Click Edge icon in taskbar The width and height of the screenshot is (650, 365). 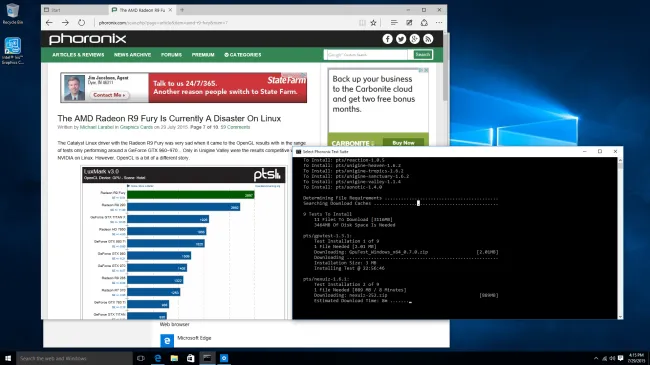pyautogui.click(x=158, y=358)
